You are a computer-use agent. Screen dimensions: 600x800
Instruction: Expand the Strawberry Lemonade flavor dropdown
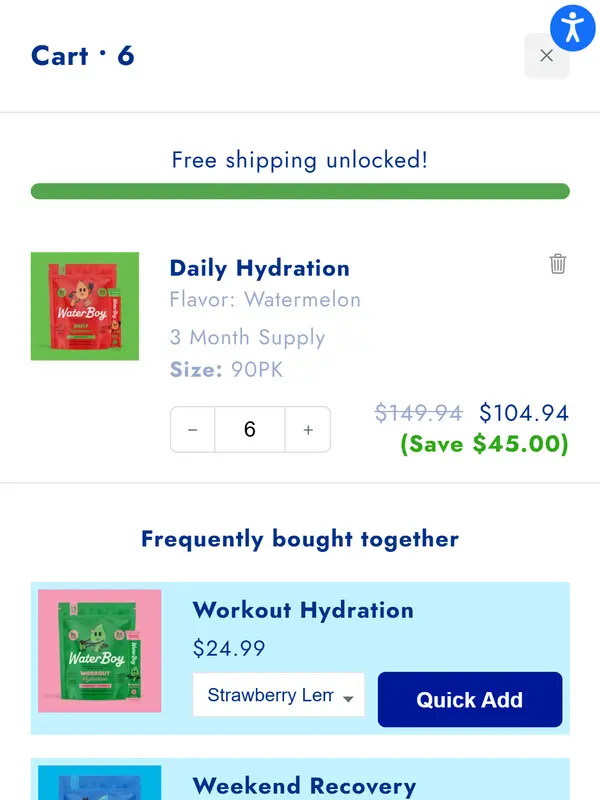coord(278,696)
